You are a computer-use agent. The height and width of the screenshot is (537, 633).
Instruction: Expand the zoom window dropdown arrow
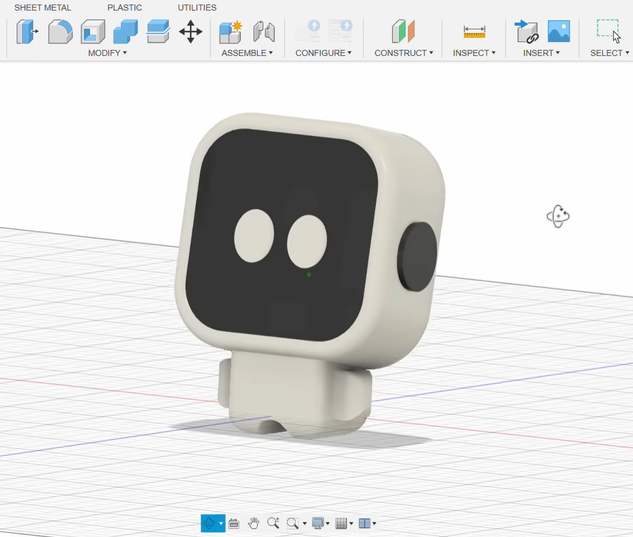click(x=304, y=524)
